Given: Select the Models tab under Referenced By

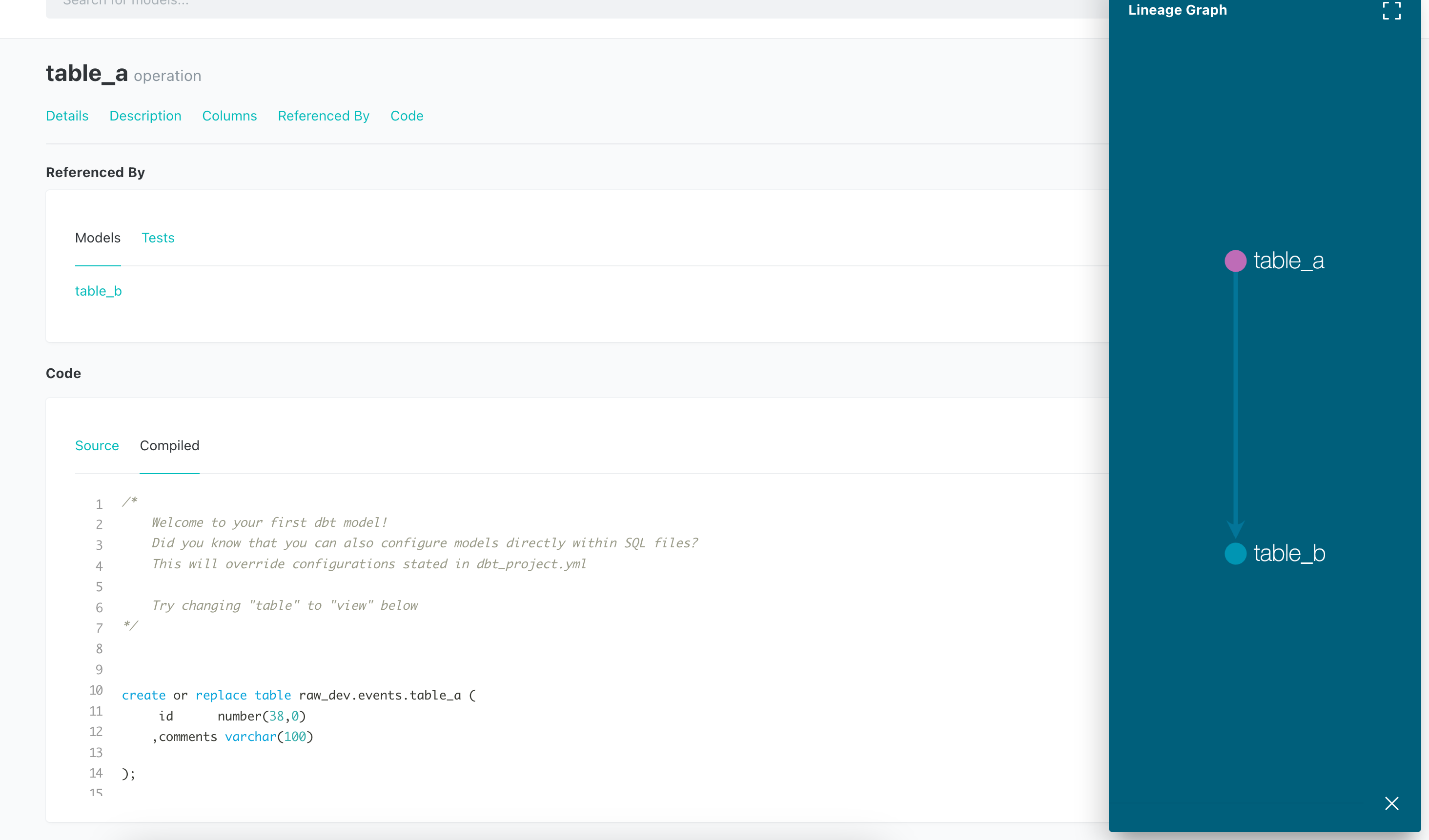Looking at the screenshot, I should point(98,238).
